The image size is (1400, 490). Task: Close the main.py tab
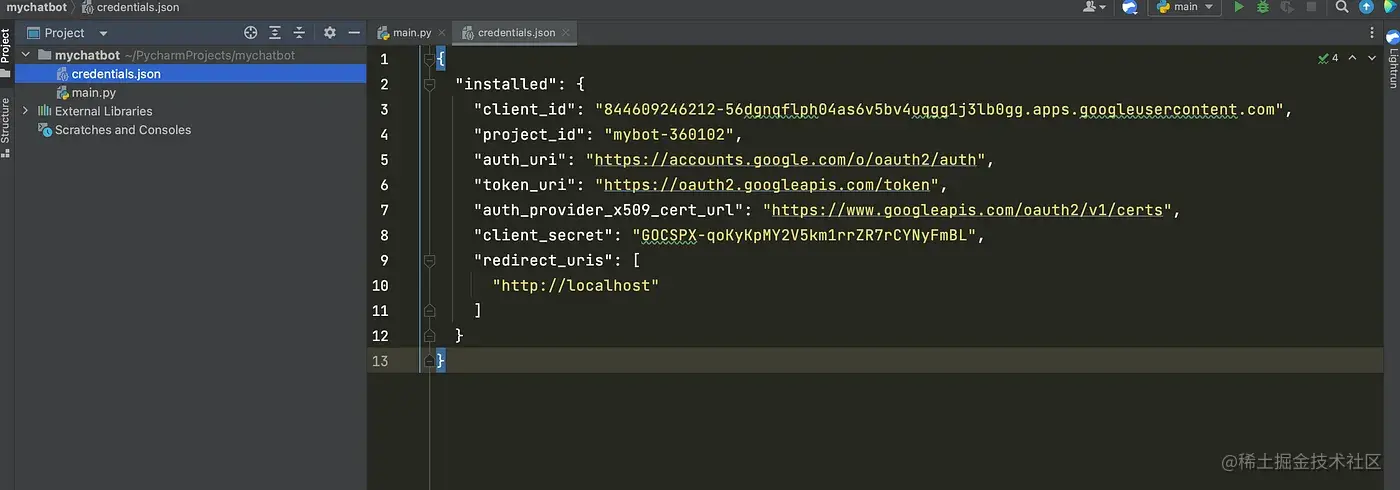[x=442, y=33]
